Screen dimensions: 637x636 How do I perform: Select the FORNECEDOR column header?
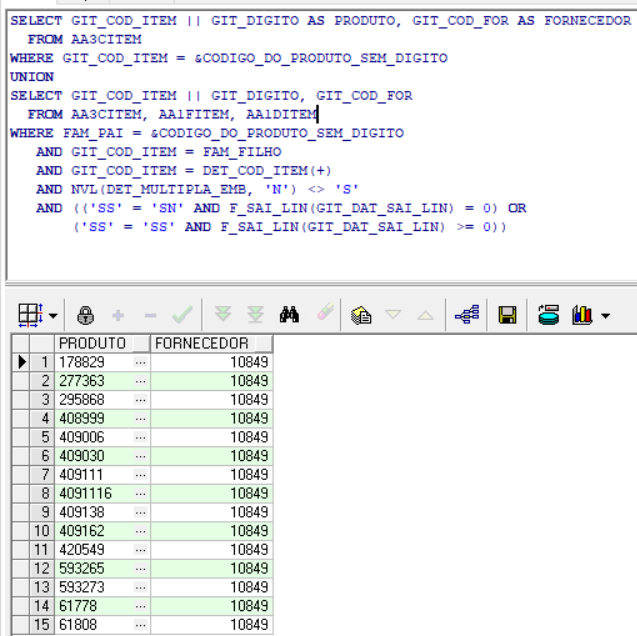pos(211,344)
